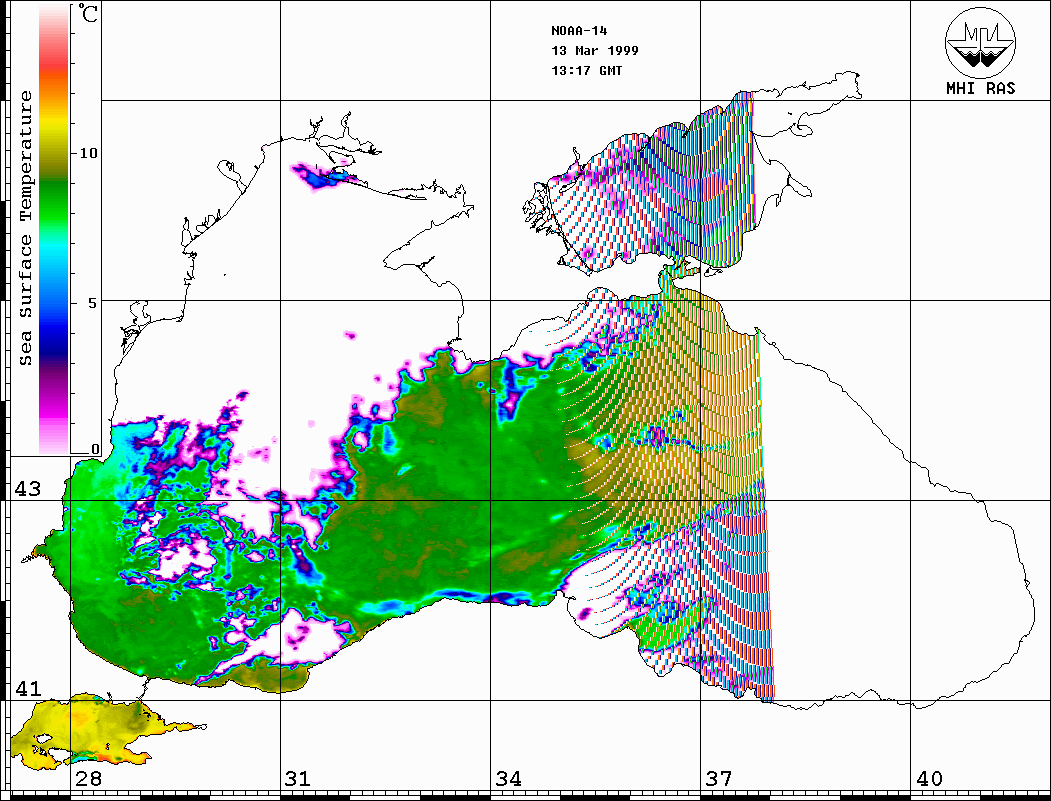
Task: Click the 'MHI RAS' label text
Action: (x=980, y=88)
